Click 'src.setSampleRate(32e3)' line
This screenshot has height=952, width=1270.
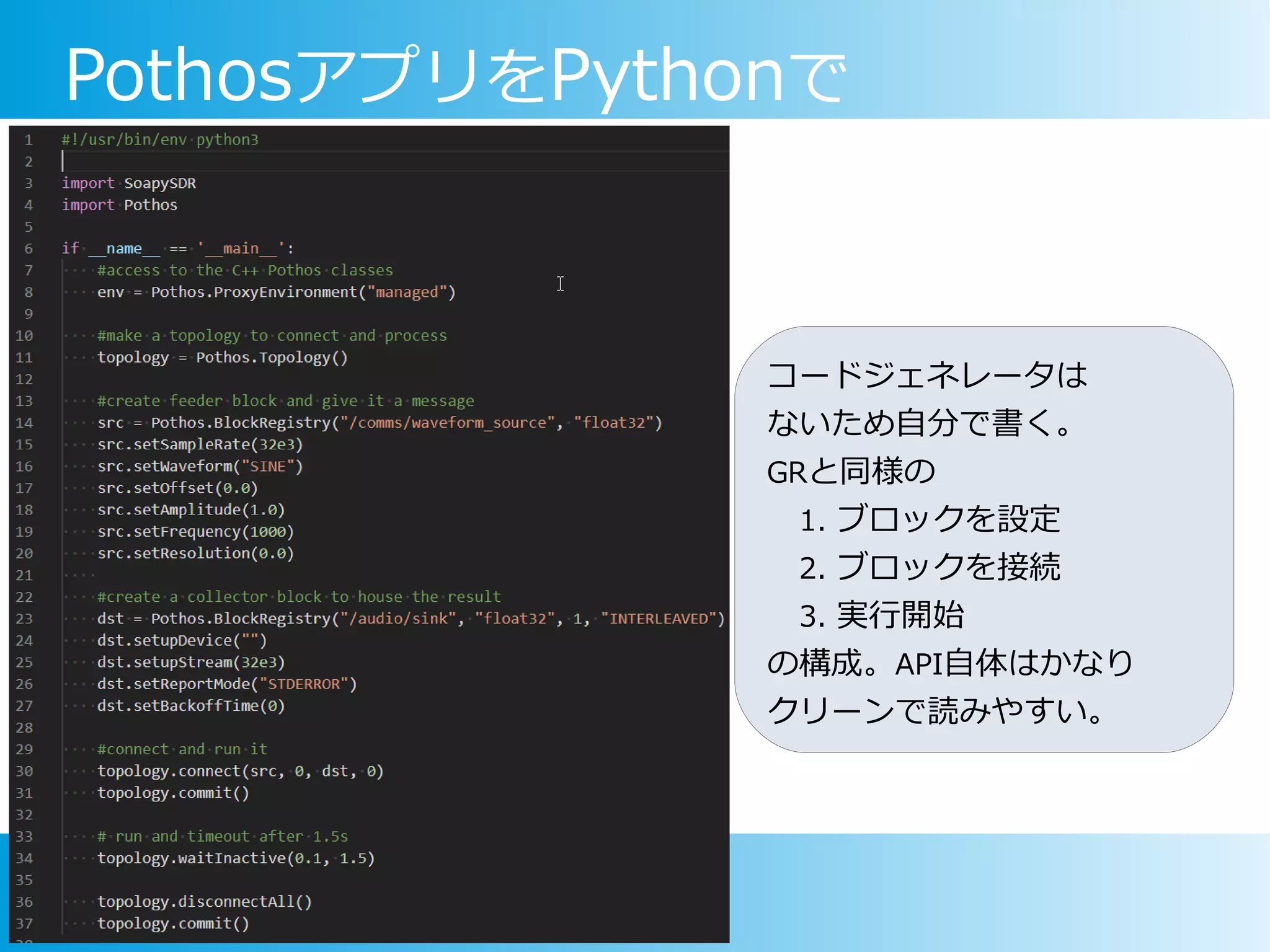coord(200,444)
